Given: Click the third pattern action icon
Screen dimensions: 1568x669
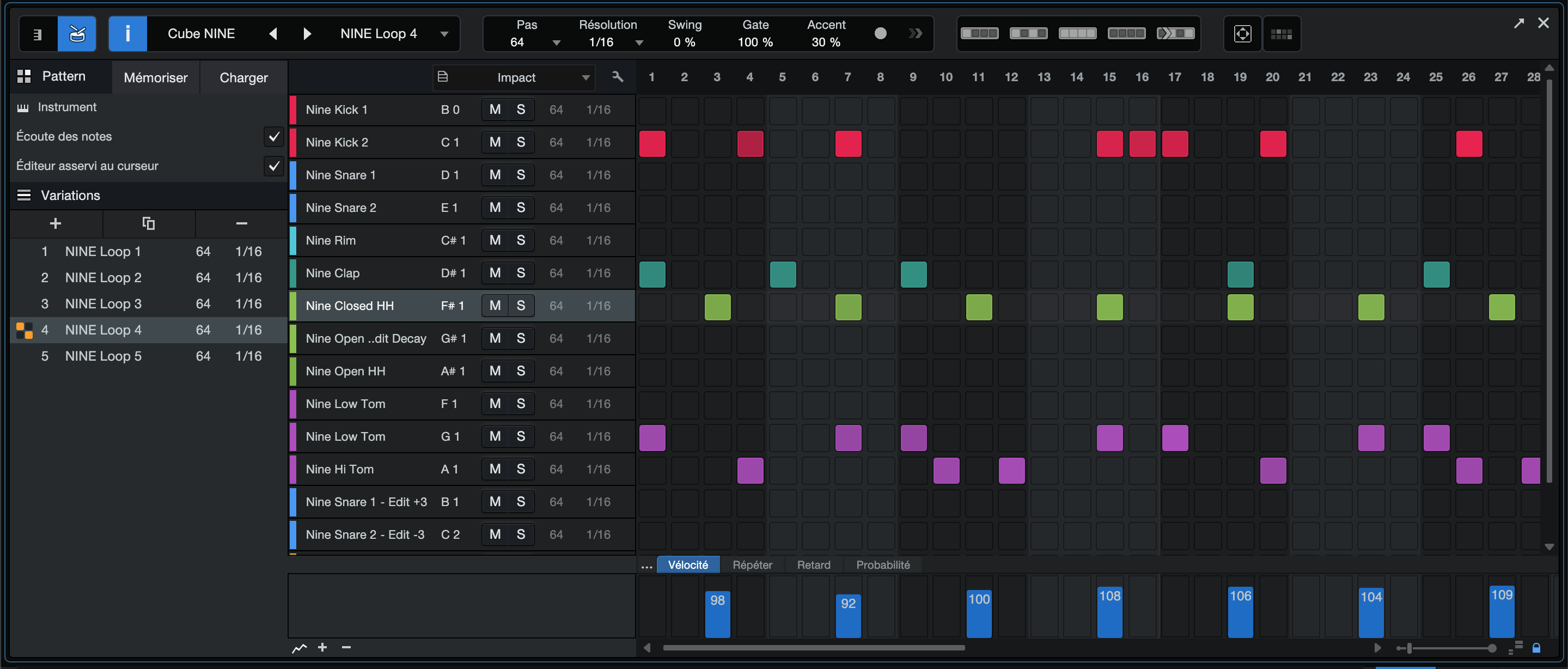Looking at the screenshot, I should pos(1077,33).
